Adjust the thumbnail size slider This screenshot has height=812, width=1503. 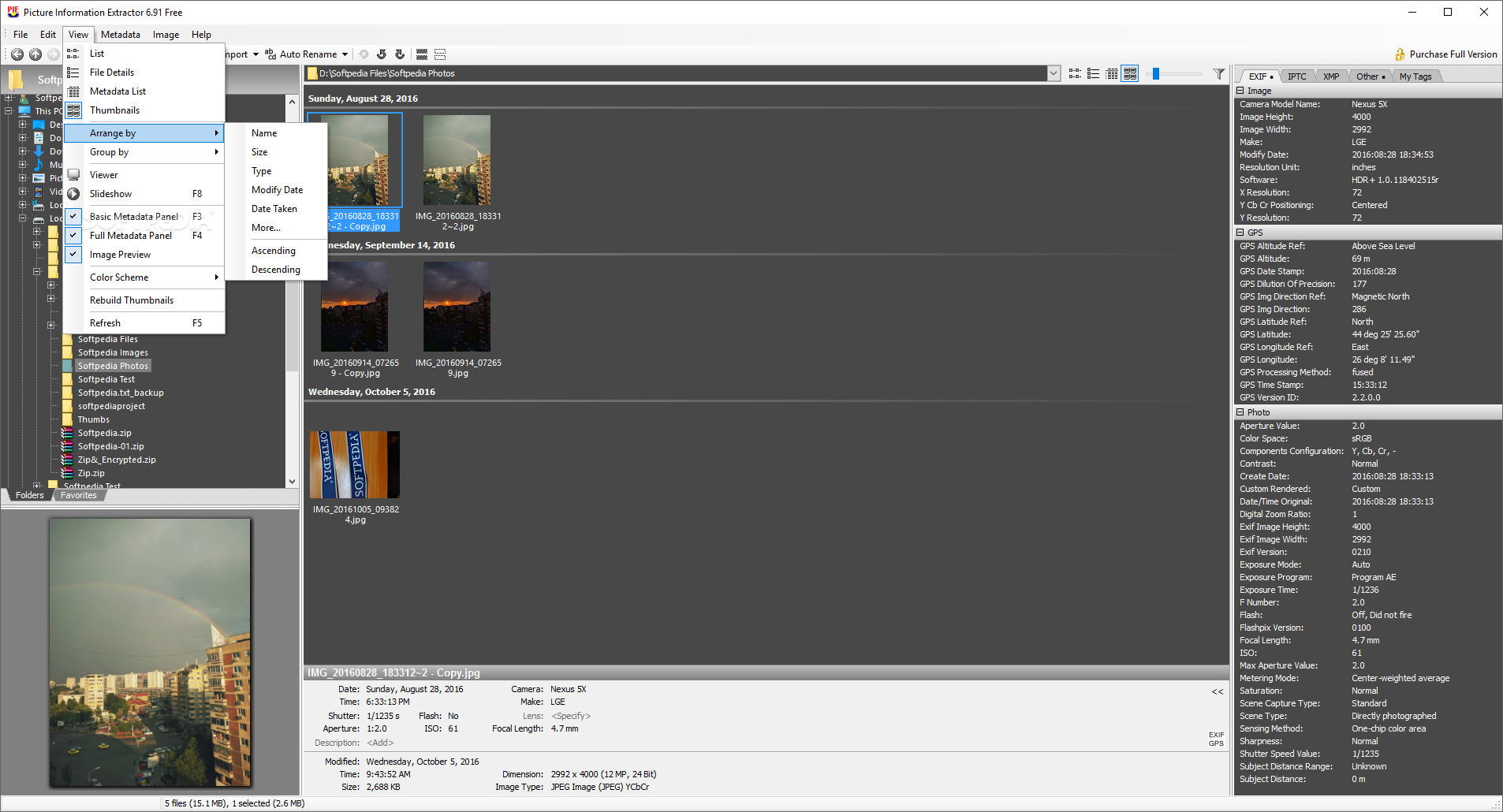(1155, 73)
